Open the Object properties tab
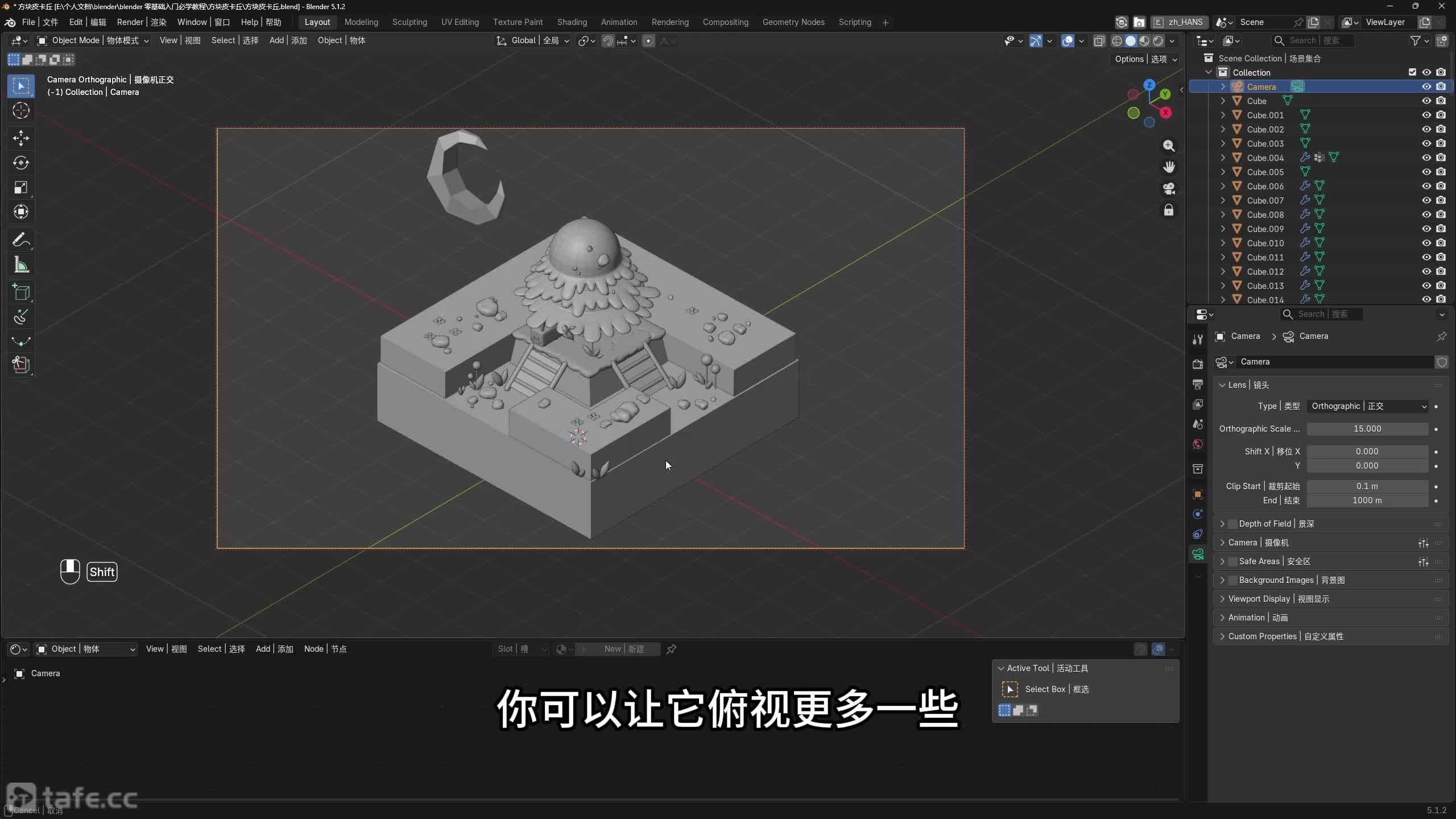The image size is (1456, 819). pos(1198,494)
